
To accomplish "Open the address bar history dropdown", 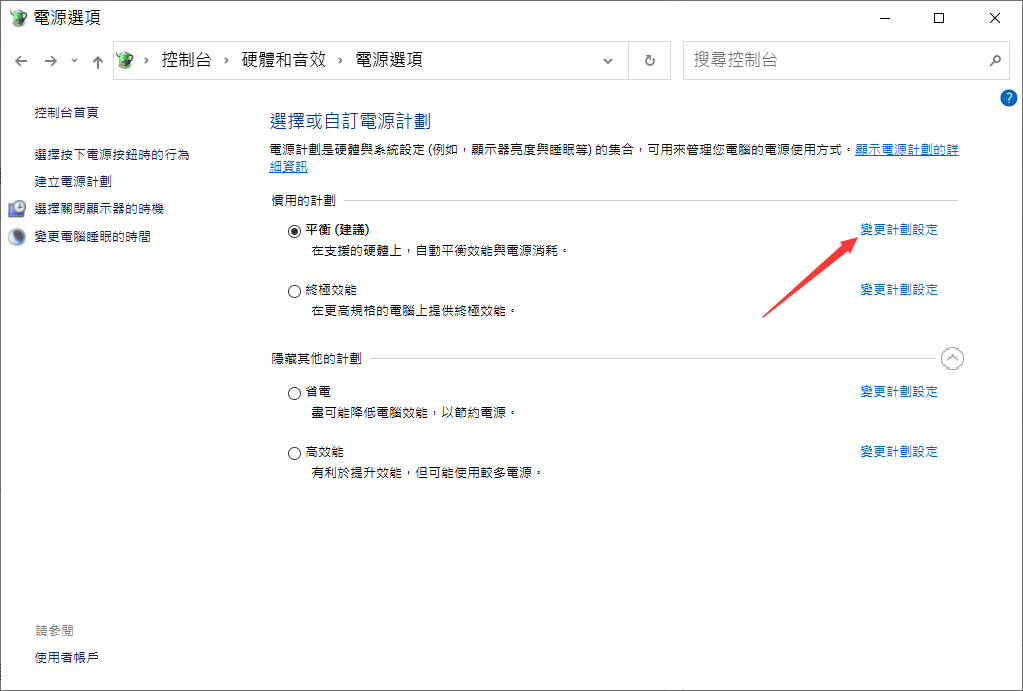I will tap(608, 61).
